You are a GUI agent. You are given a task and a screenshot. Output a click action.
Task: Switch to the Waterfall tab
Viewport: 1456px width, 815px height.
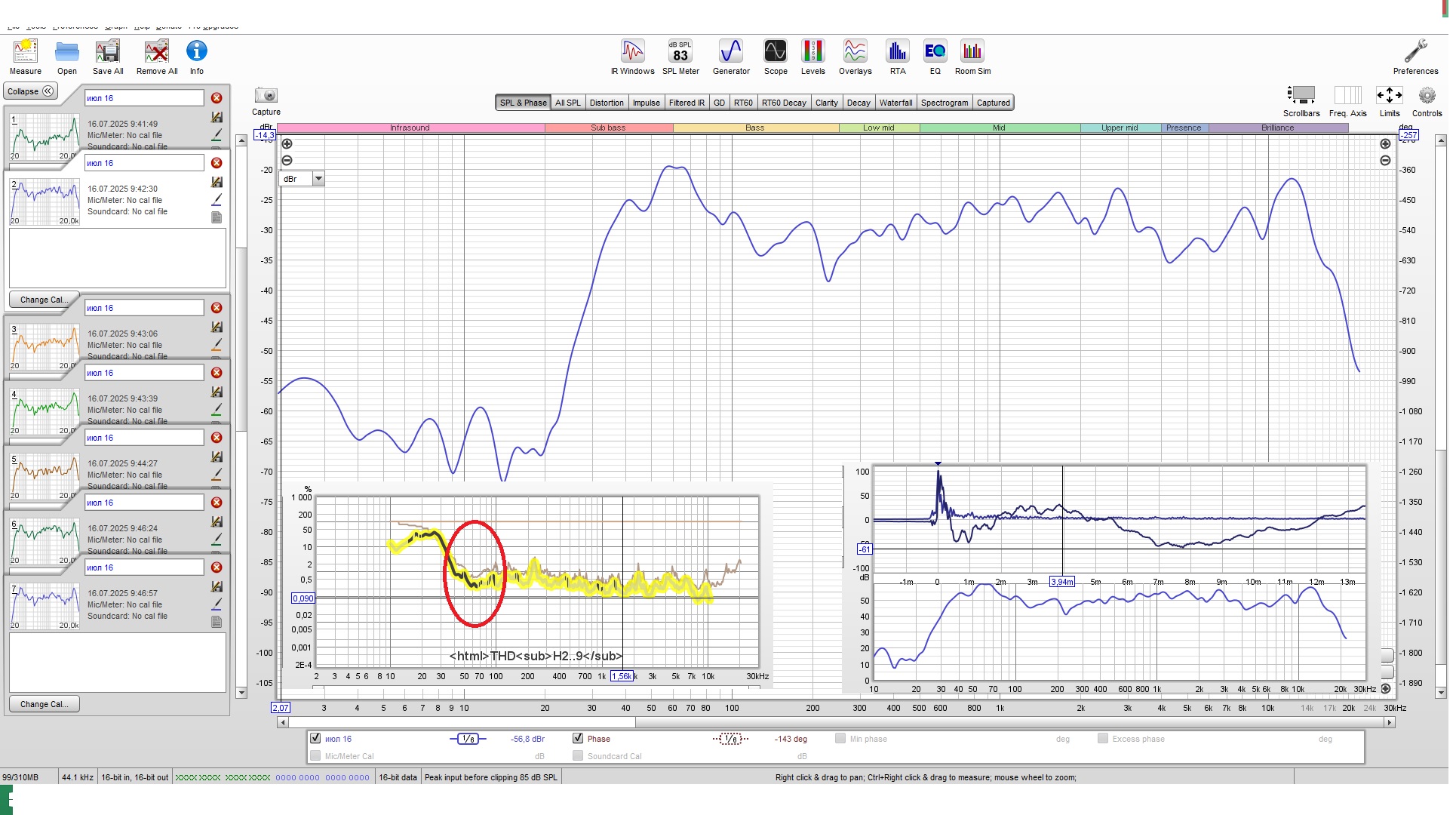point(895,103)
